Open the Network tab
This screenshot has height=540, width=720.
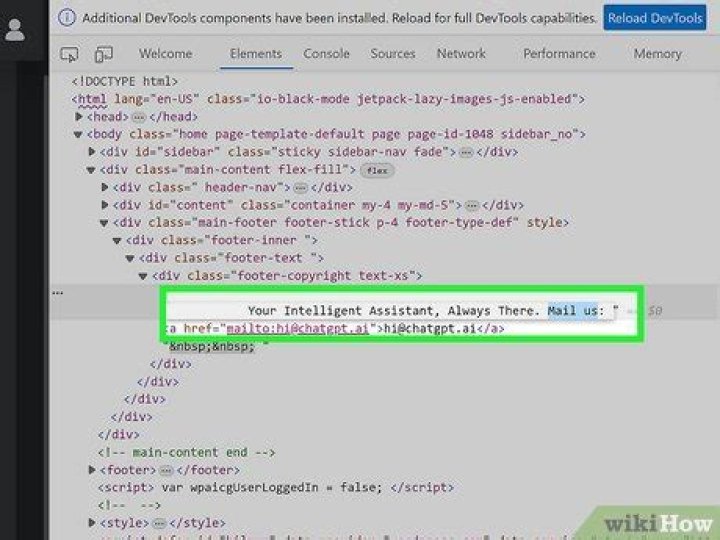click(461, 54)
